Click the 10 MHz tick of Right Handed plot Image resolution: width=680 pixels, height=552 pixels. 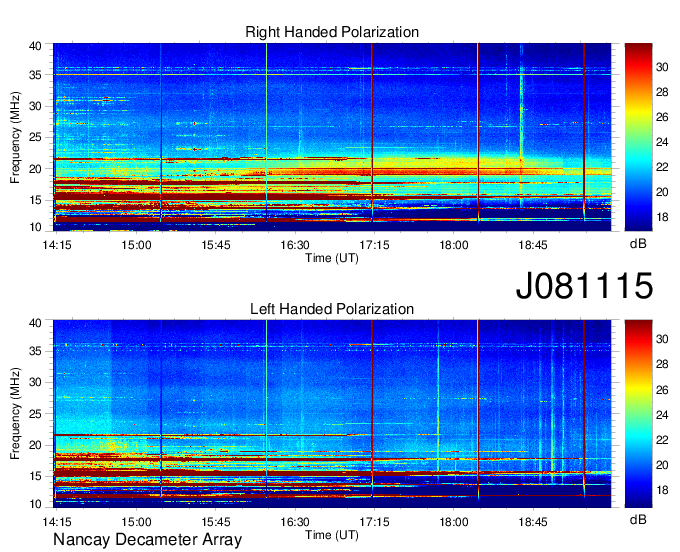(x=35, y=227)
